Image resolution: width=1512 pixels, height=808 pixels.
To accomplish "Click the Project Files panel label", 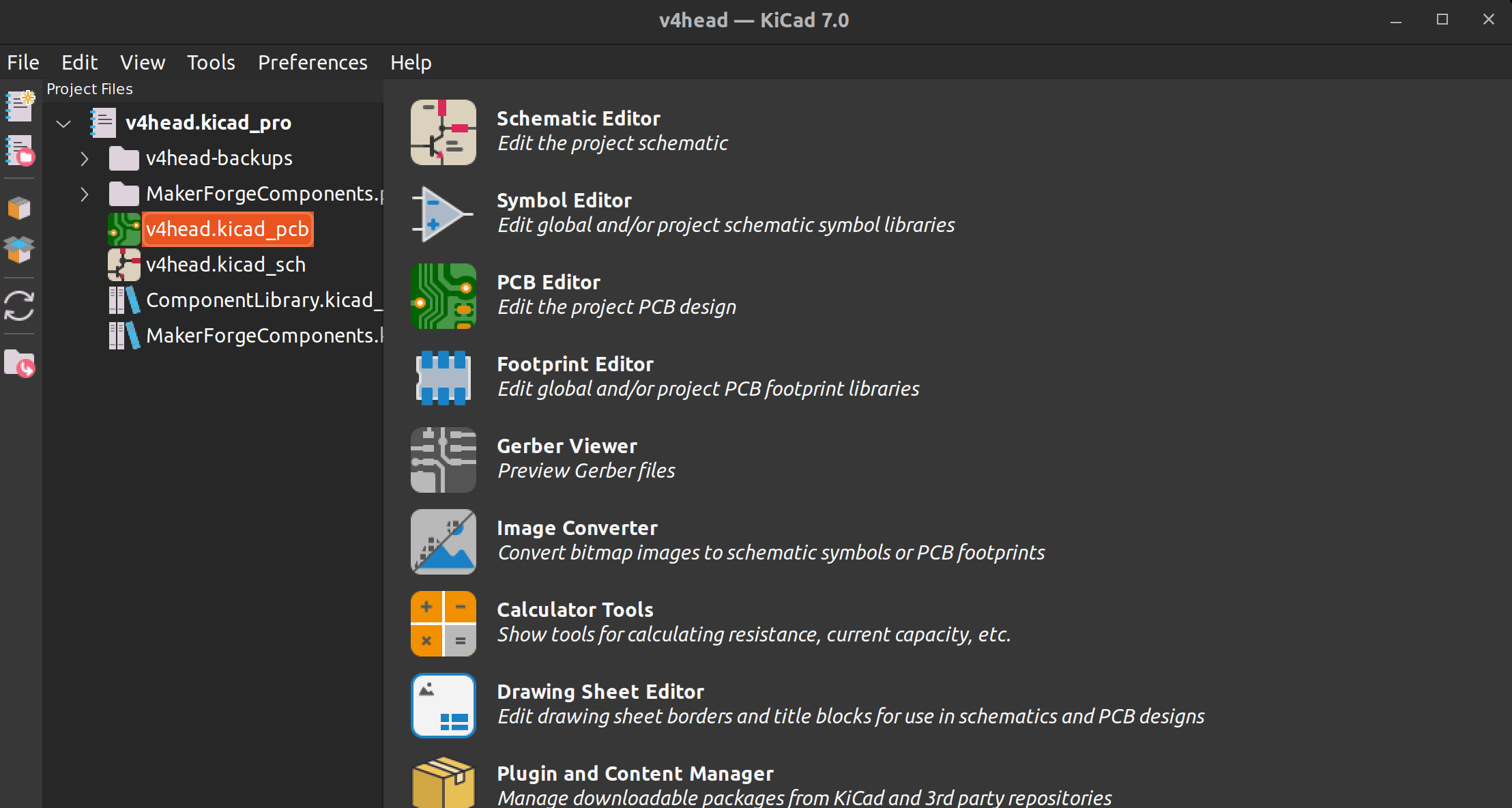I will pos(89,89).
